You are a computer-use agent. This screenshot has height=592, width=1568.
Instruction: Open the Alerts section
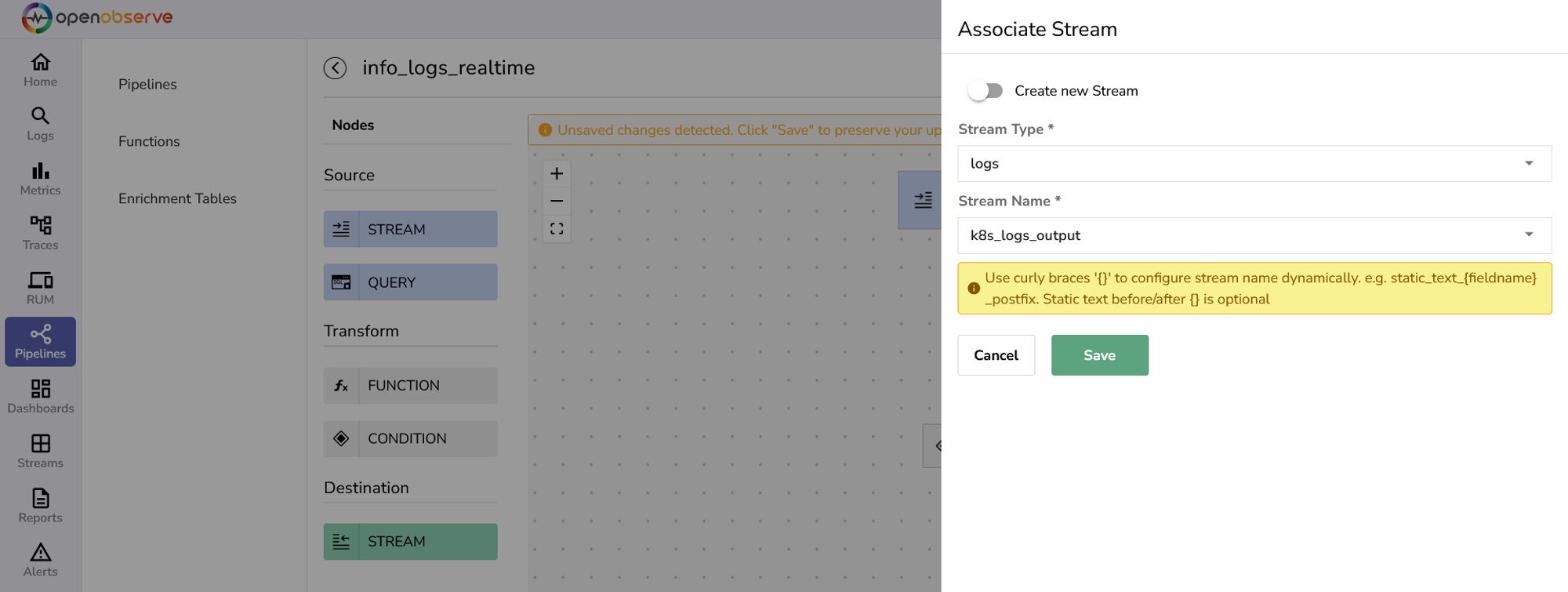point(40,560)
